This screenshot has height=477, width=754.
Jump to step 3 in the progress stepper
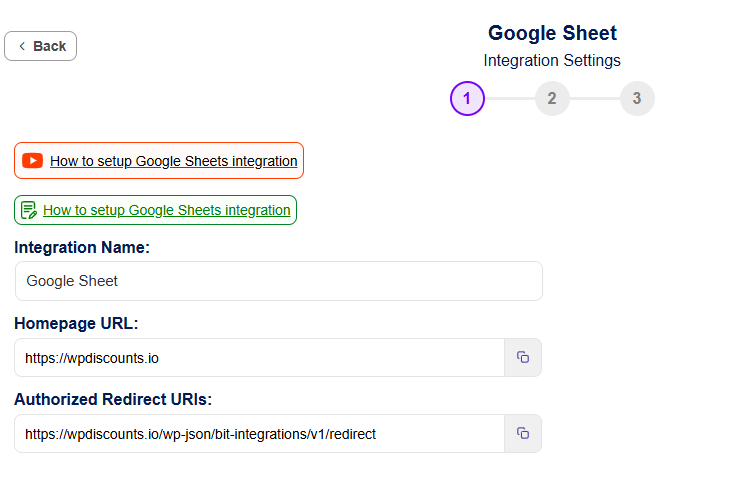pos(637,99)
